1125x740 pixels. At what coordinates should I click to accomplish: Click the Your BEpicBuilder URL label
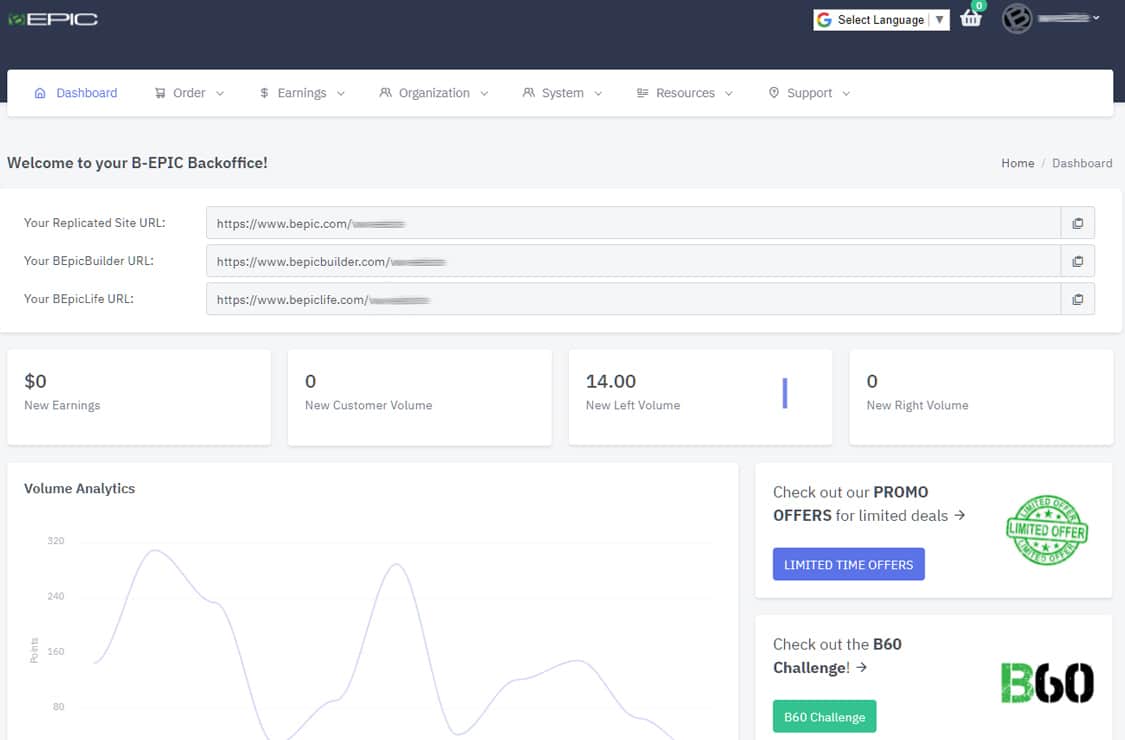(89, 261)
